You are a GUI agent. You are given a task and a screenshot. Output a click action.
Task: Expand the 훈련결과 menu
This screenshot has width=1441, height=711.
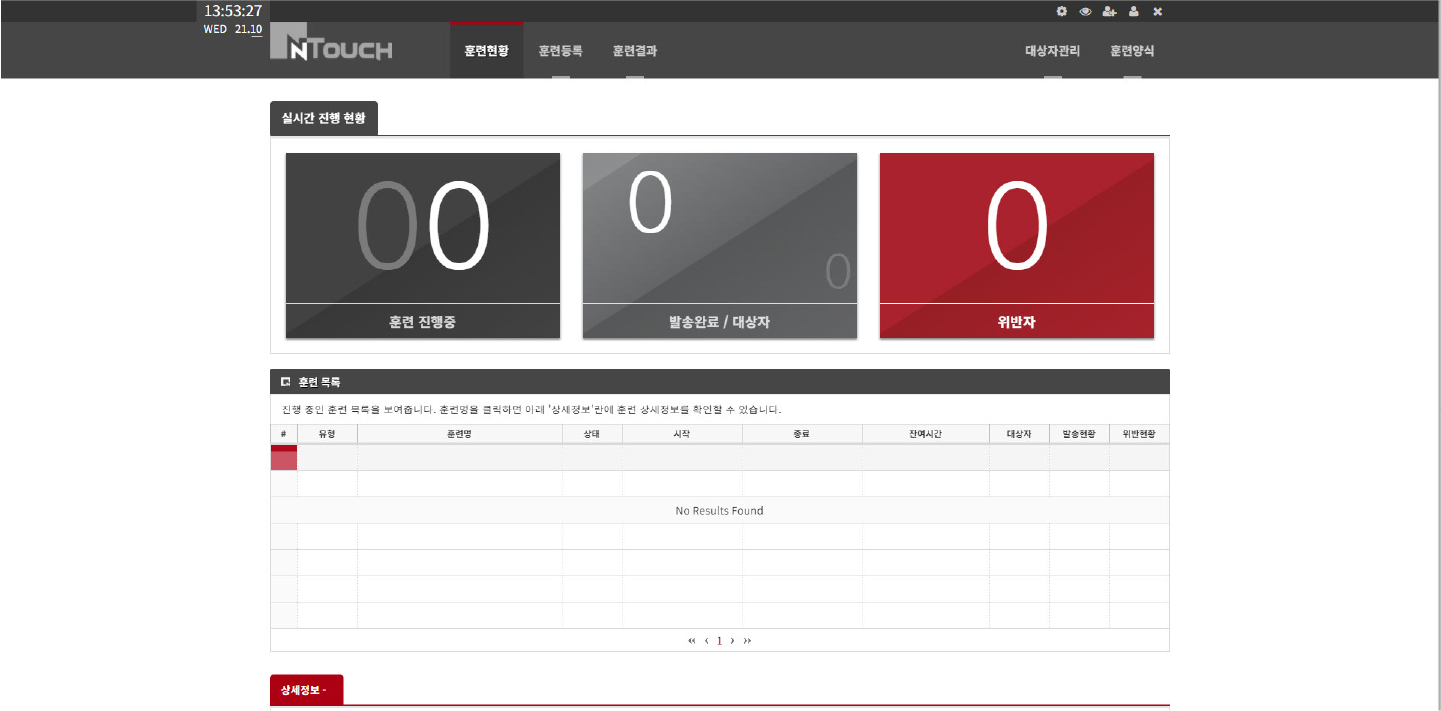(x=635, y=51)
